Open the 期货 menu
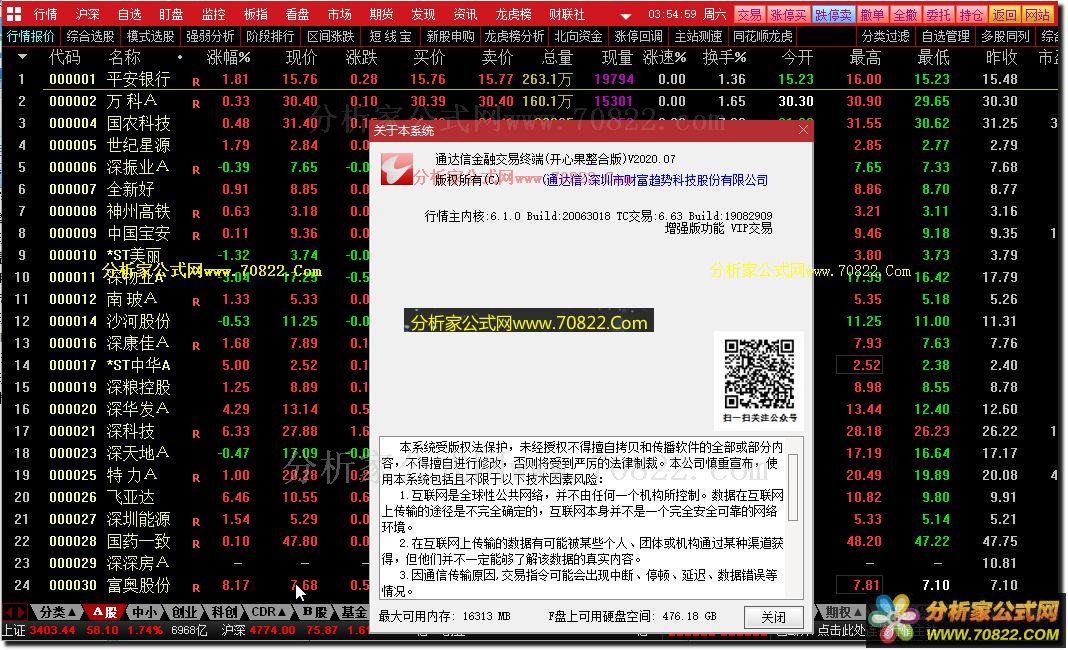 (x=381, y=14)
